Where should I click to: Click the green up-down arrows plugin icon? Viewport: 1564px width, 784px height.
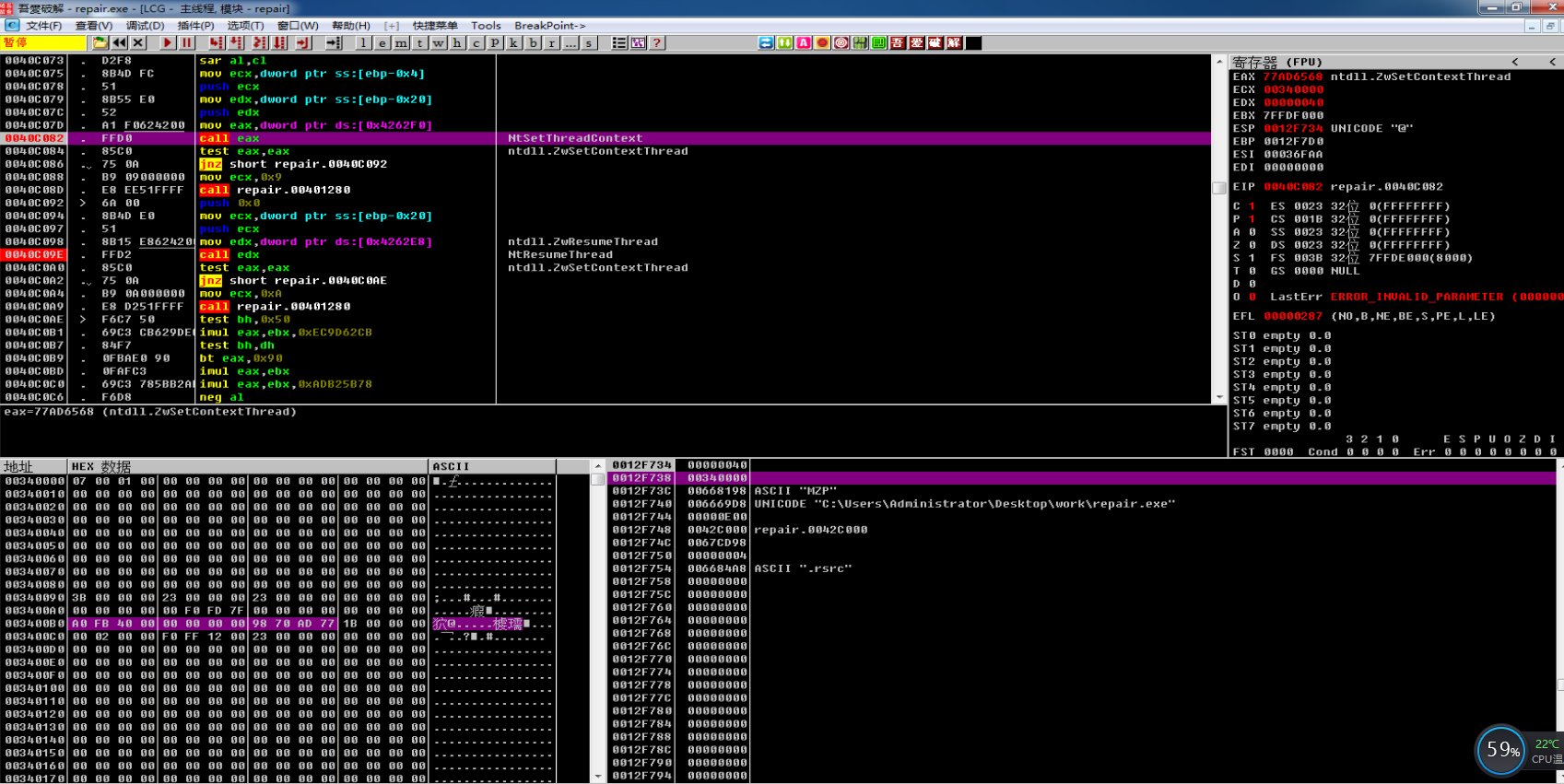click(785, 42)
